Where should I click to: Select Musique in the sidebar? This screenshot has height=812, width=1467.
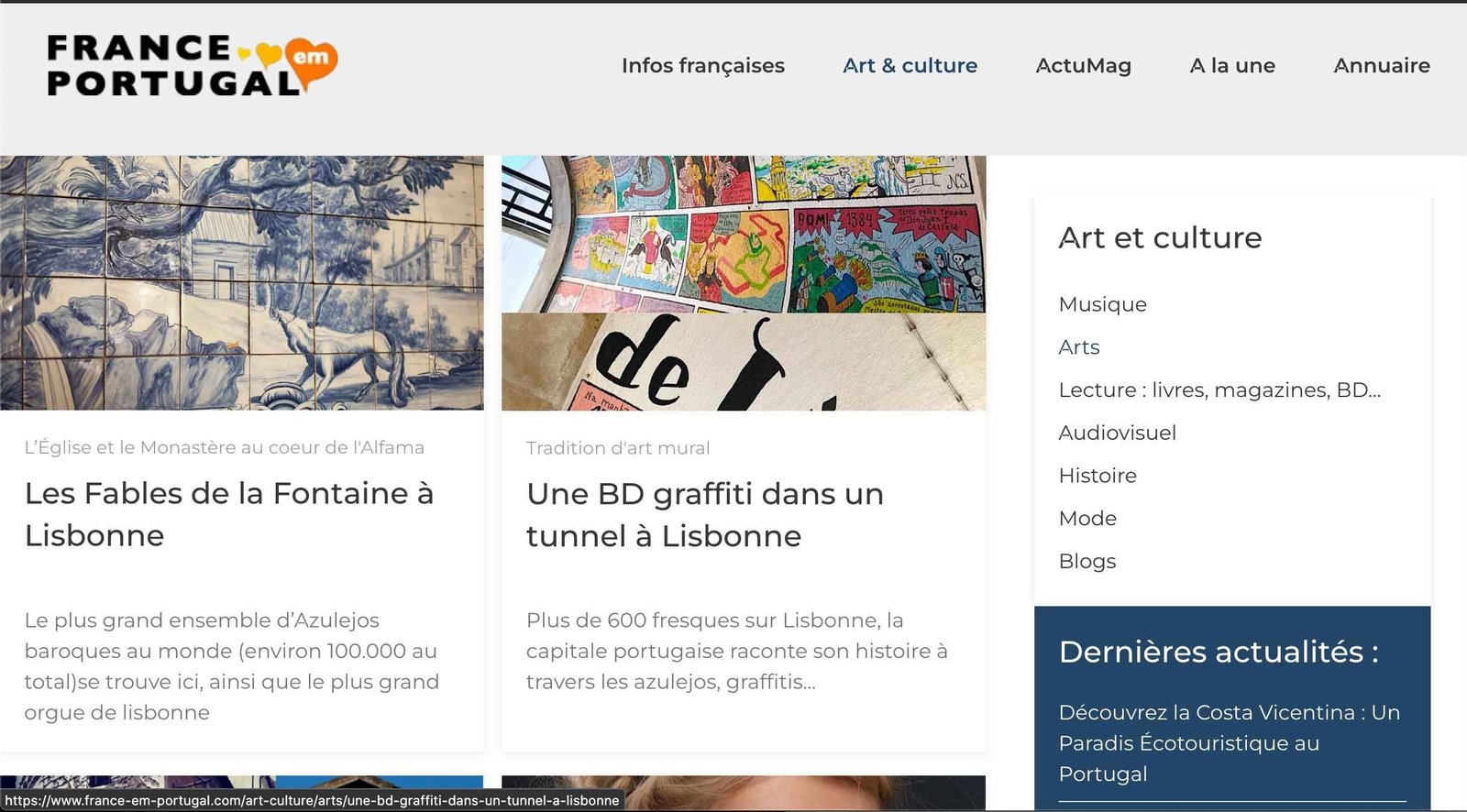tap(1102, 304)
